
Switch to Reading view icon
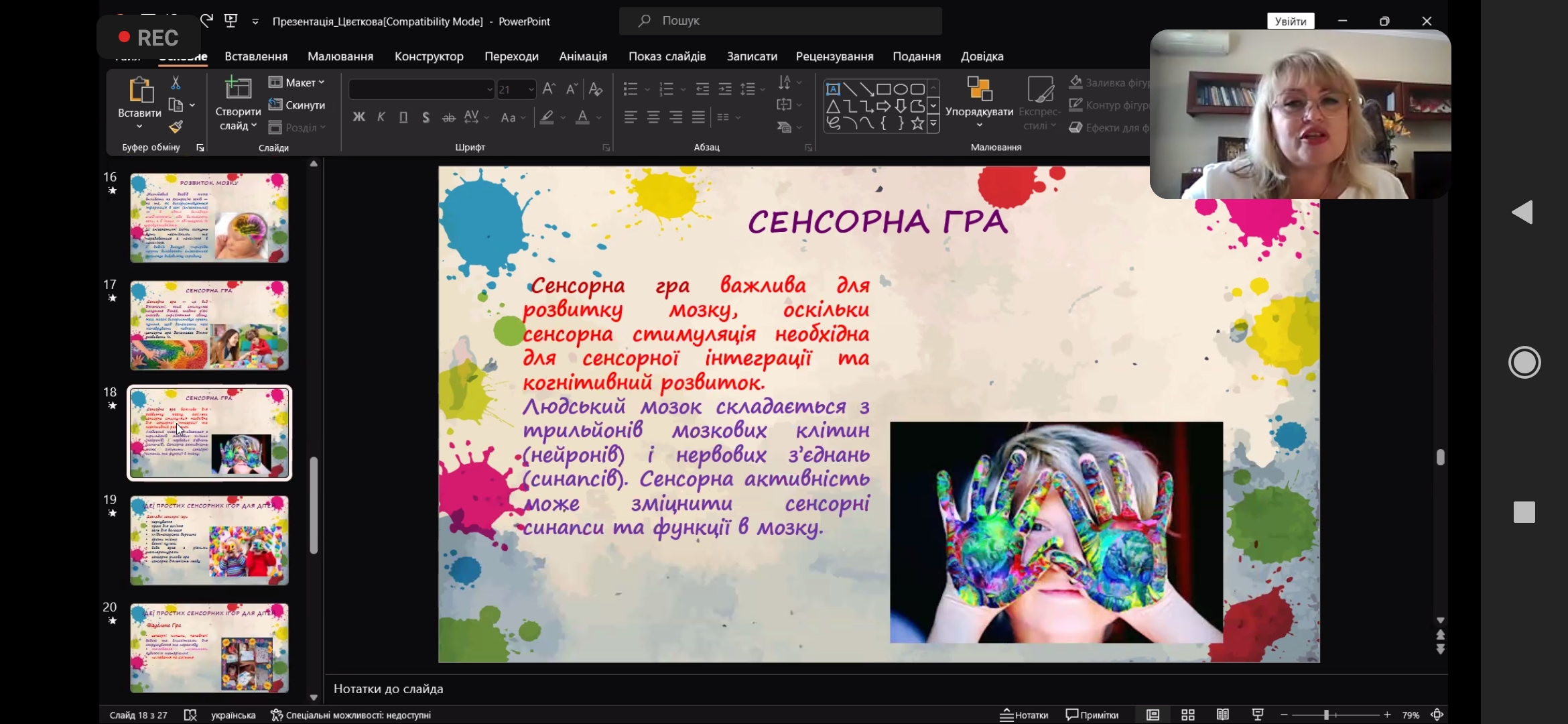(1223, 715)
